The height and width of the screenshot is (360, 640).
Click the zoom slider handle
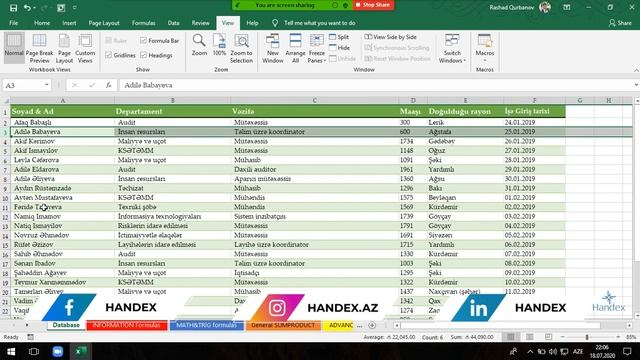pos(587,337)
